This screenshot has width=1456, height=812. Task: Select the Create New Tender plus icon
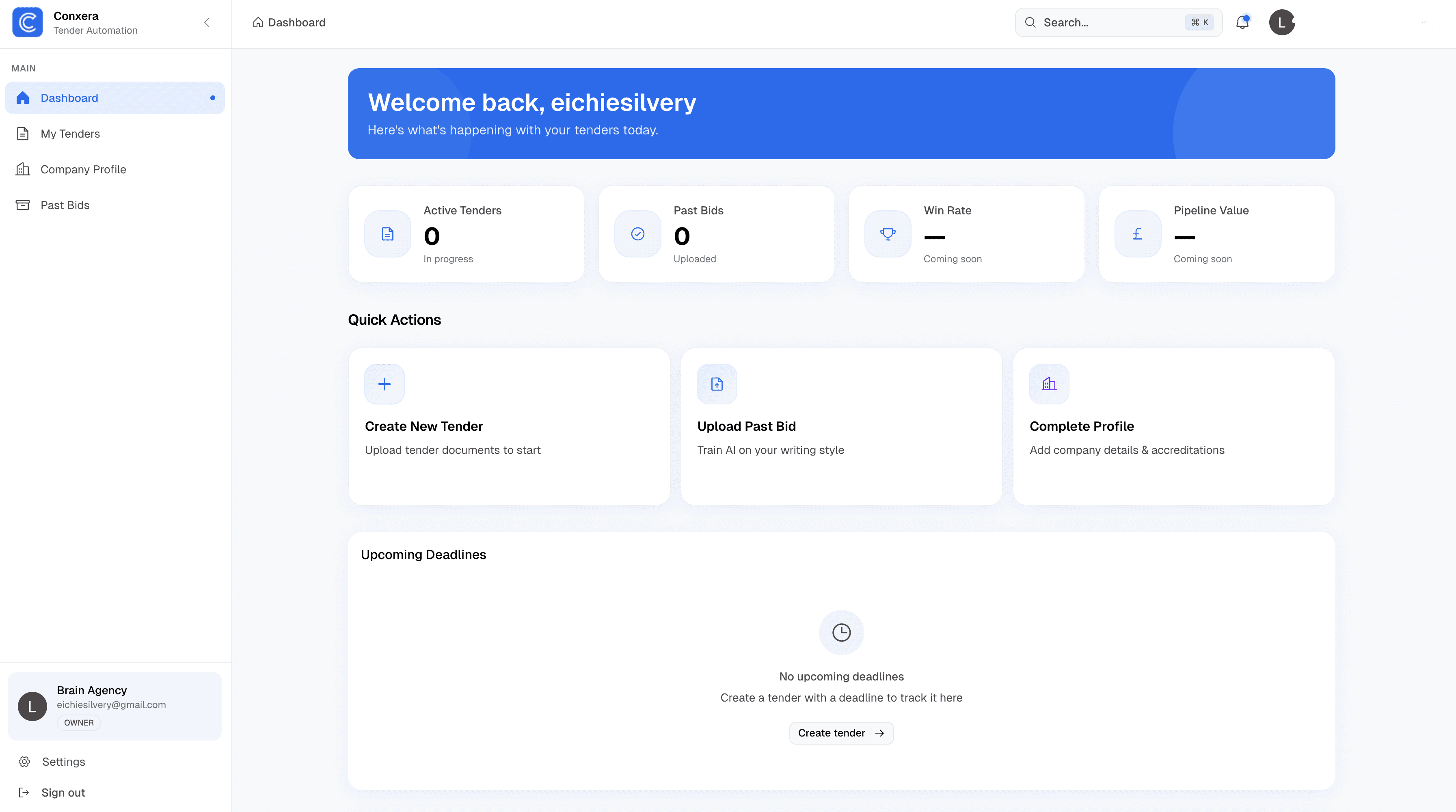click(384, 384)
